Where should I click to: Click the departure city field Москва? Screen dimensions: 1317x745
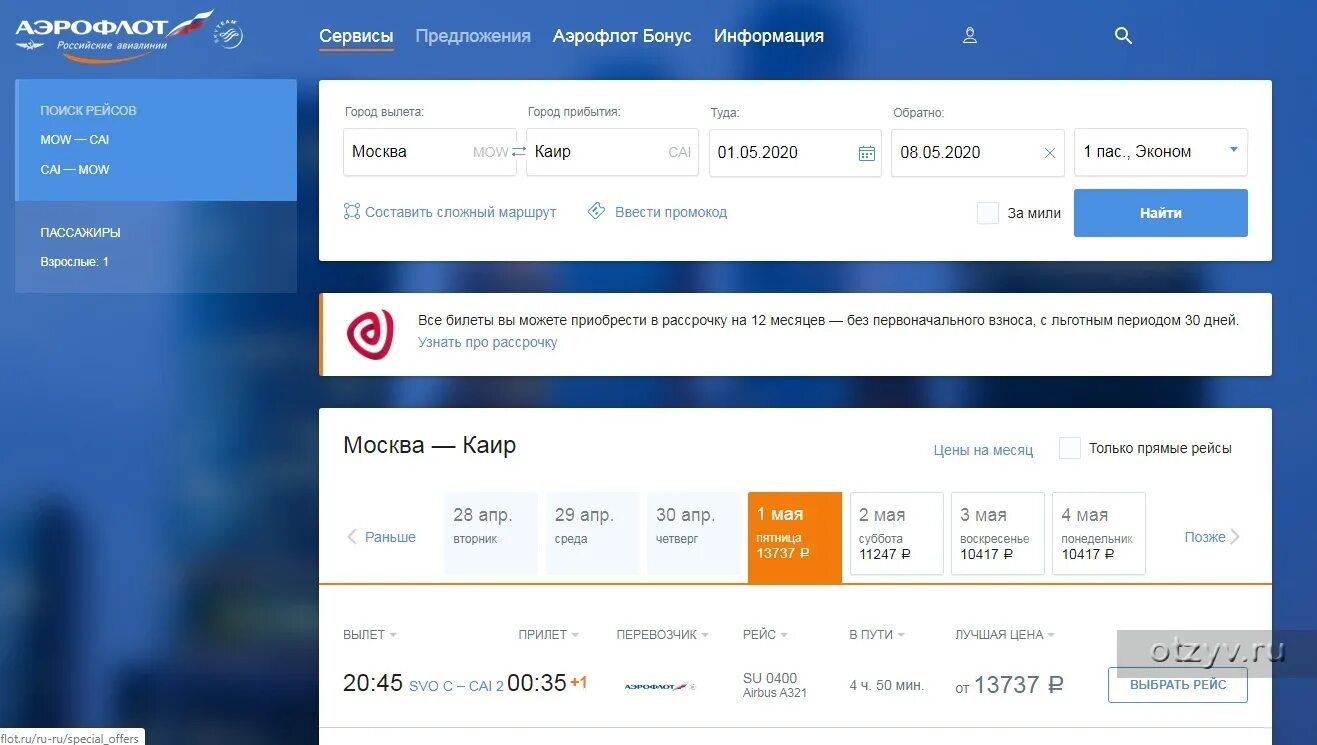429,152
